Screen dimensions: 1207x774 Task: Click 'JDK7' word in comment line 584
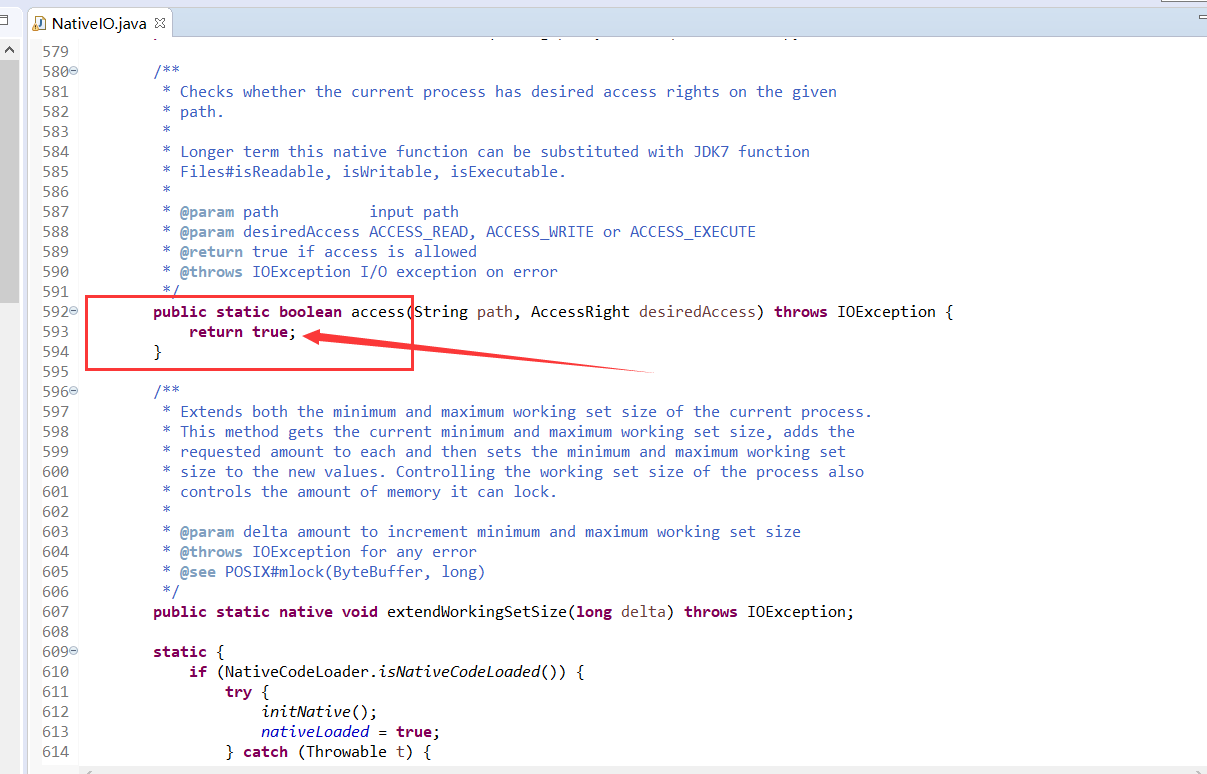tap(710, 151)
